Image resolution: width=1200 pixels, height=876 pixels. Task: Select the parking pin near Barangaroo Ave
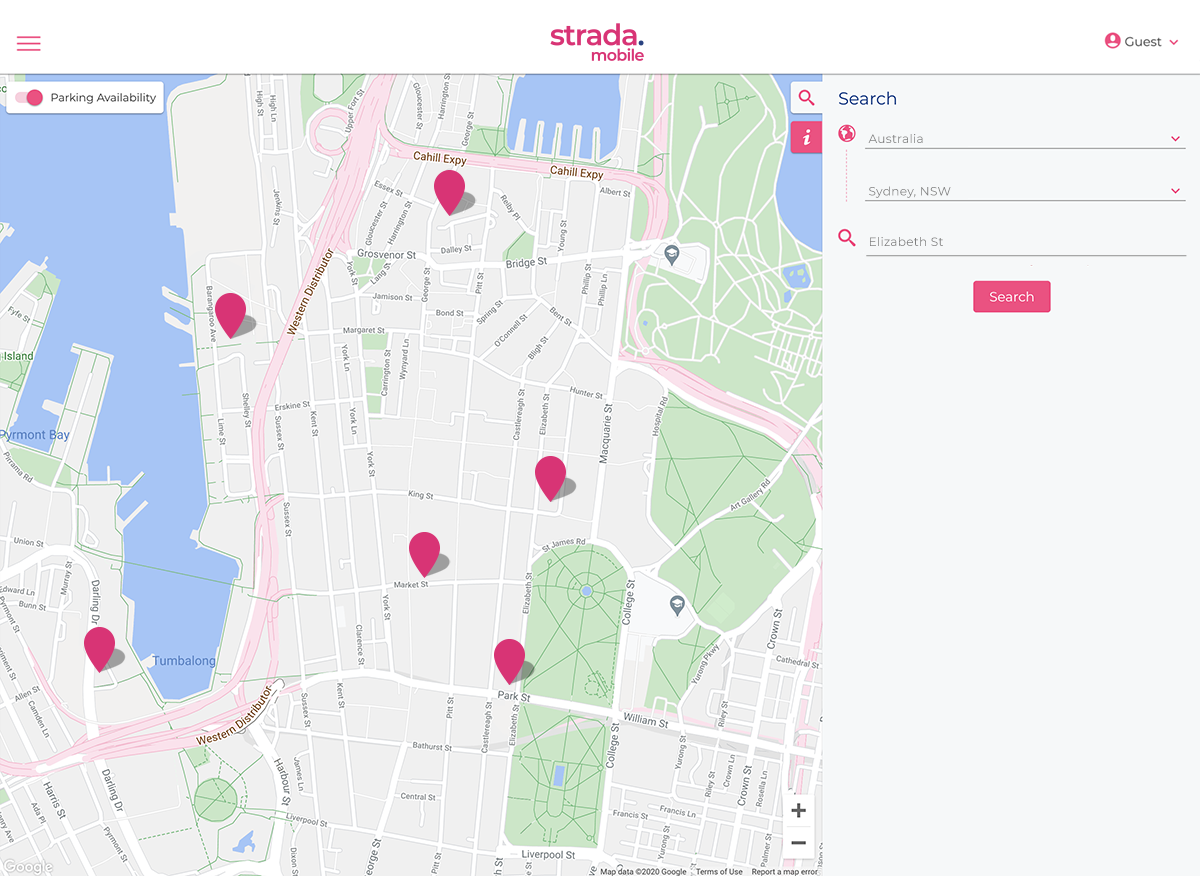pyautogui.click(x=231, y=315)
